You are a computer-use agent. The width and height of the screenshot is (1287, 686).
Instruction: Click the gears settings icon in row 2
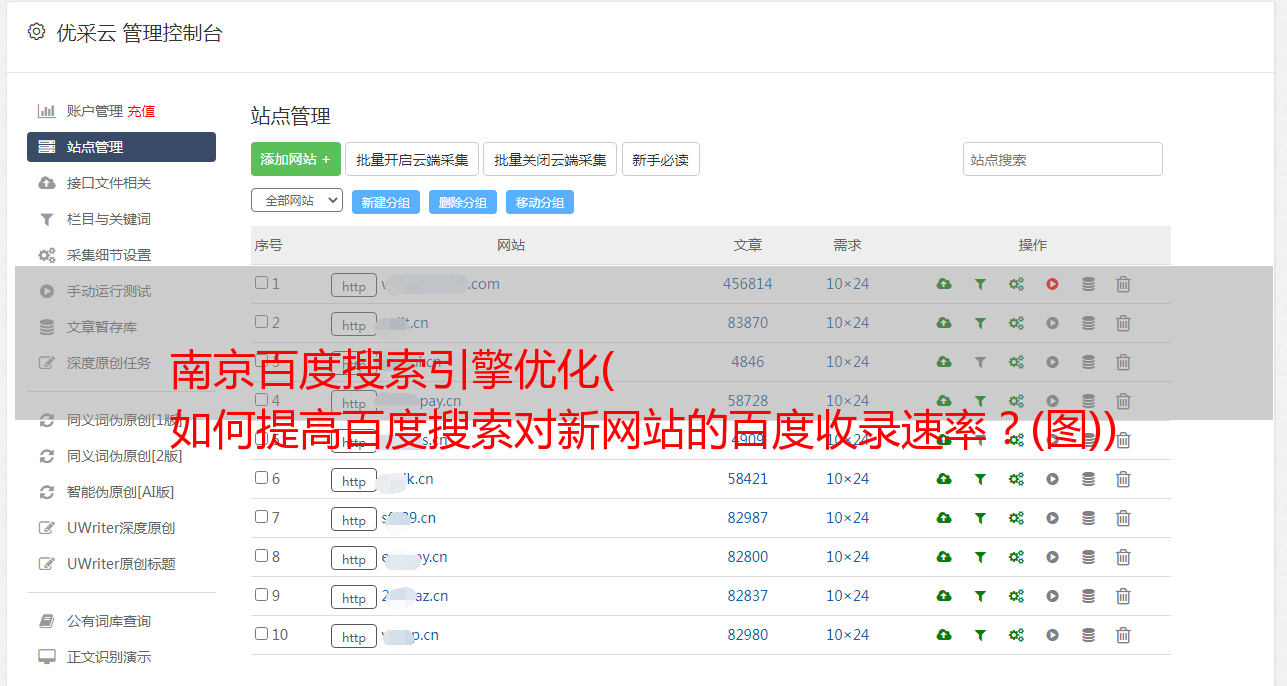(x=1016, y=323)
